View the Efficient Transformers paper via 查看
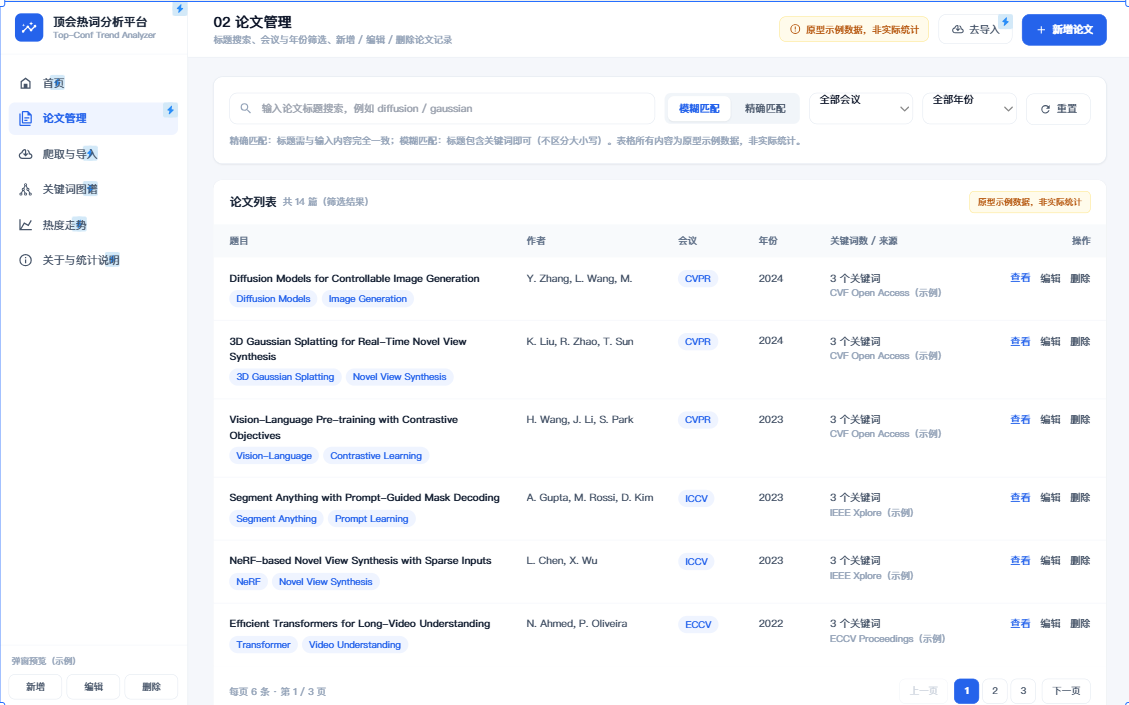 1020,624
